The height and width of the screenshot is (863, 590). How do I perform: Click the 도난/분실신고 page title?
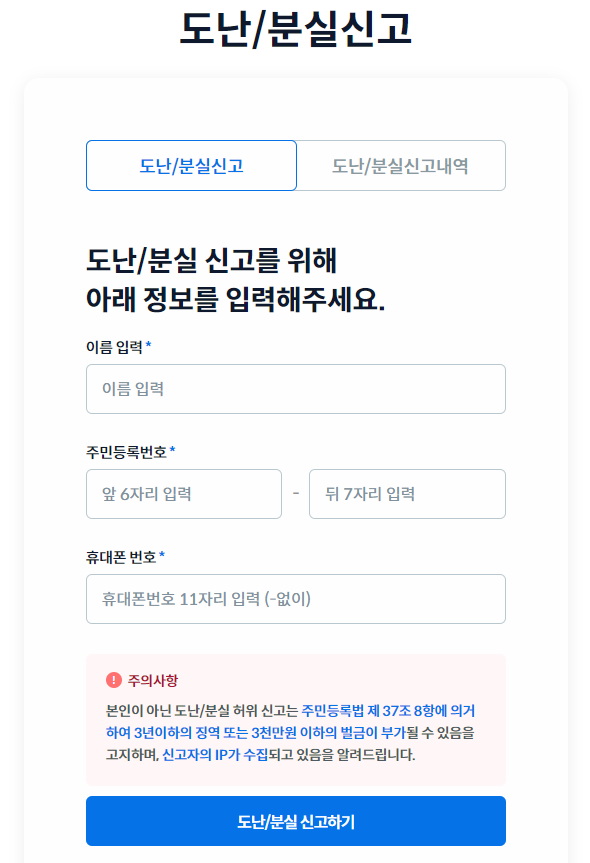(x=295, y=30)
